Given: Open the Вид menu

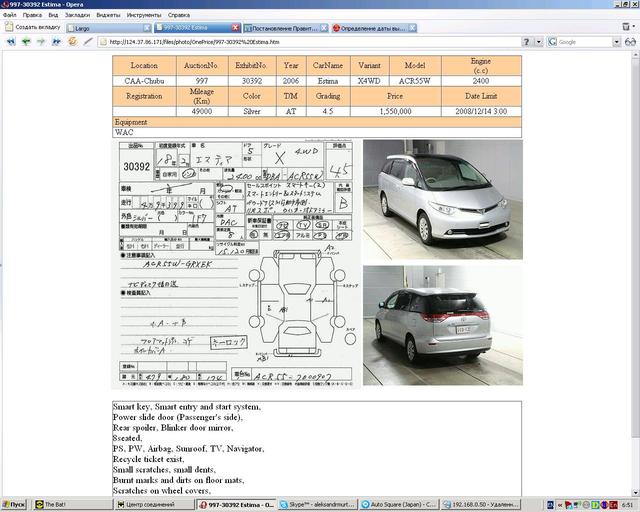Looking at the screenshot, I should click(53, 15).
